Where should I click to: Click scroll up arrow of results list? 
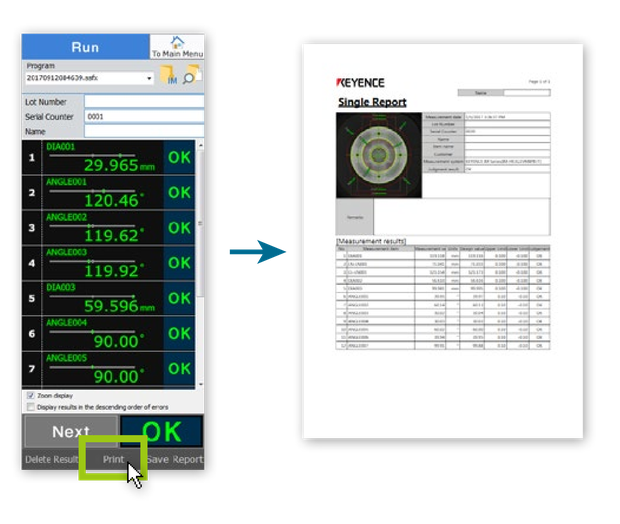(x=201, y=145)
